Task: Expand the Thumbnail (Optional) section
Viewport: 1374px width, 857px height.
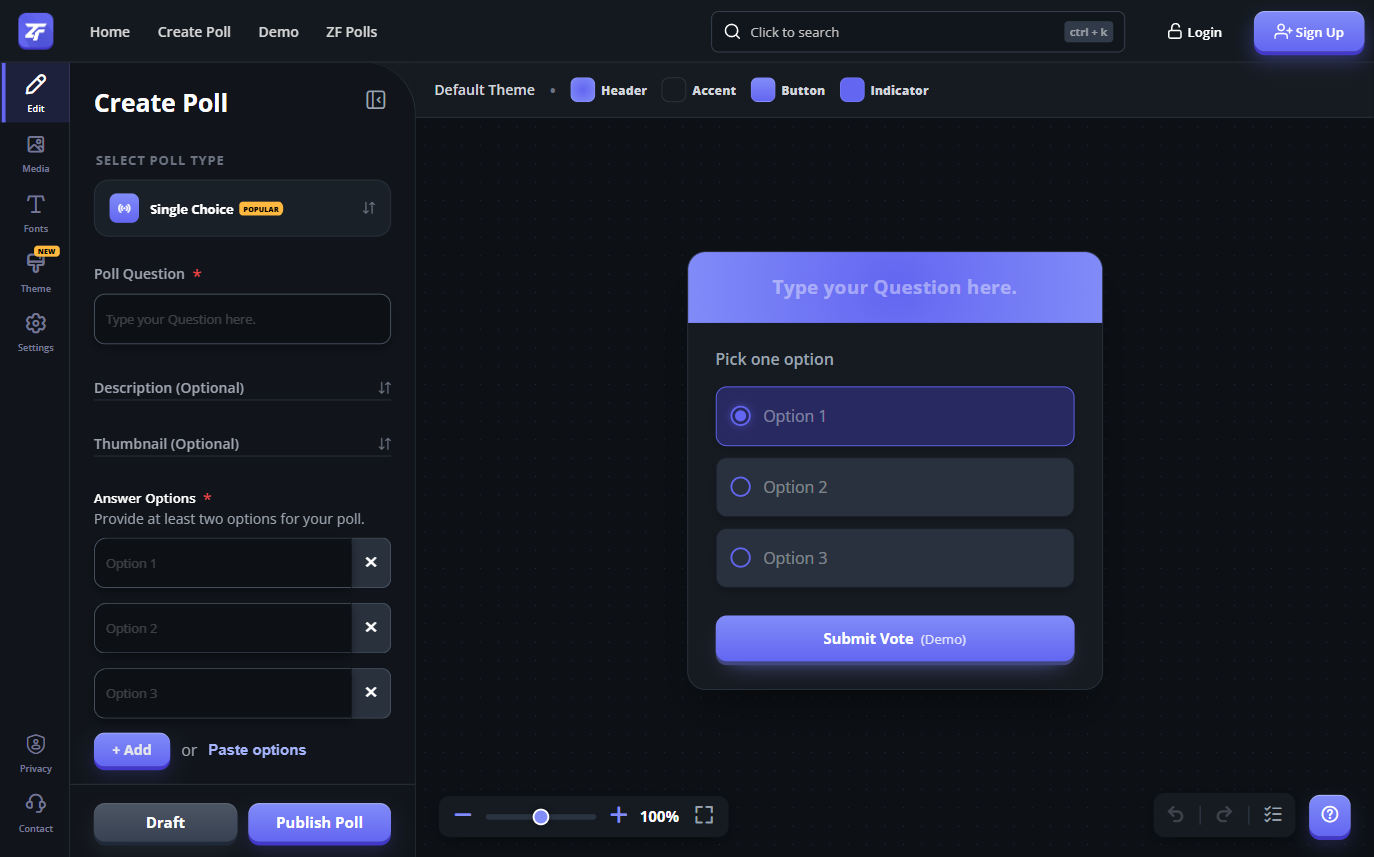Action: [385, 443]
